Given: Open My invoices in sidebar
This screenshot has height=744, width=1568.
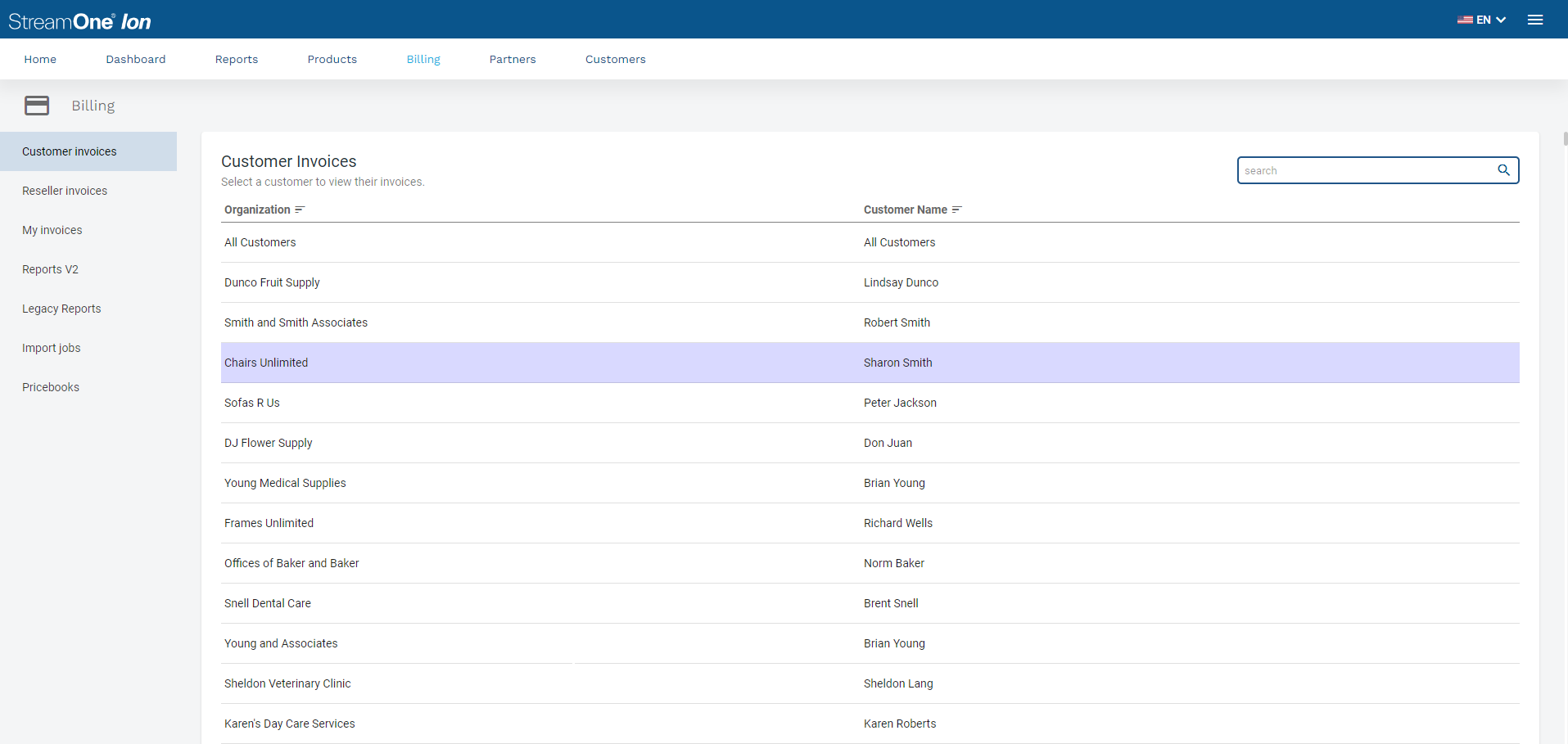Looking at the screenshot, I should click(x=88, y=230).
